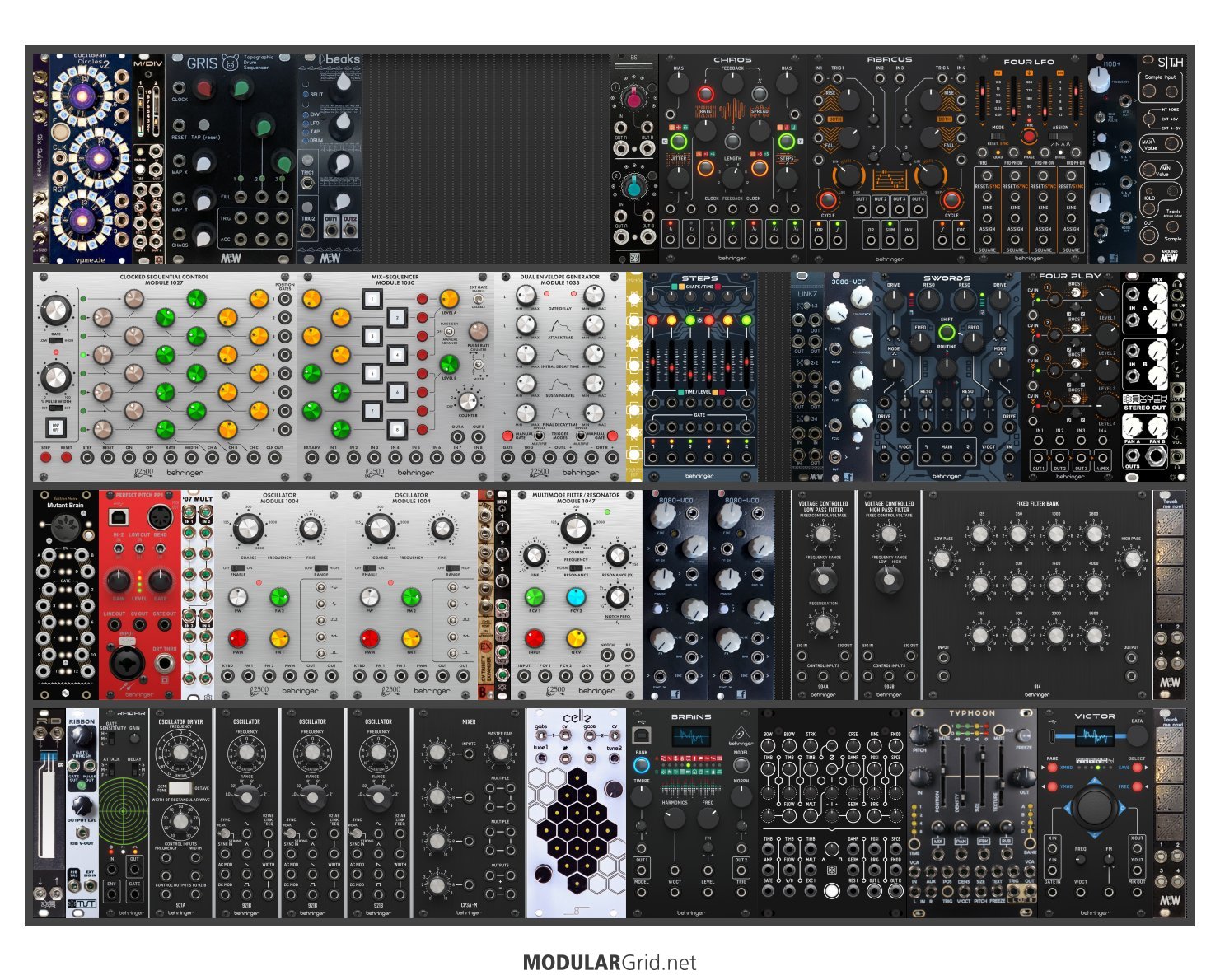The width and height of the screenshot is (1220, 980).
Task: Push button 8 on the Mix-Sequencer
Action: point(397,429)
